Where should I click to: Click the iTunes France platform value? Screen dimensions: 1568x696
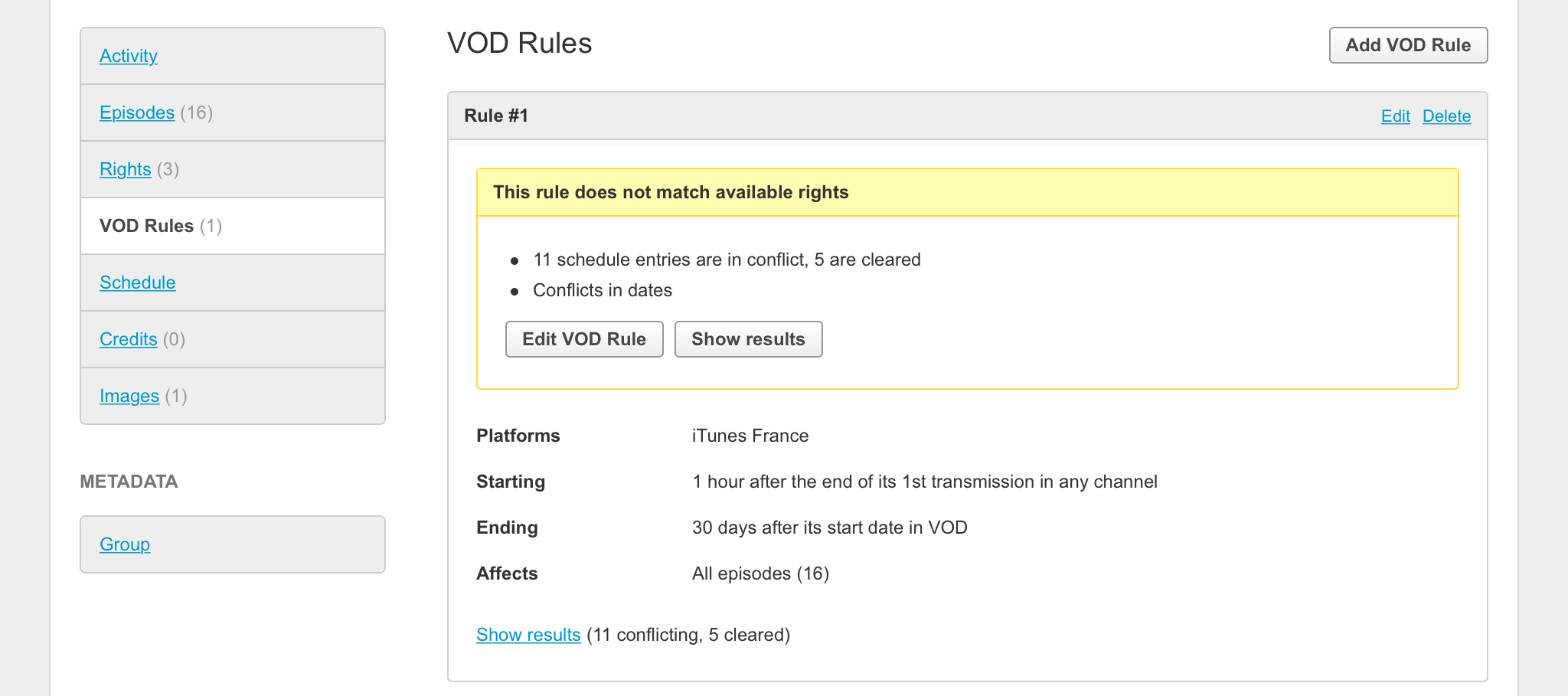click(x=750, y=436)
